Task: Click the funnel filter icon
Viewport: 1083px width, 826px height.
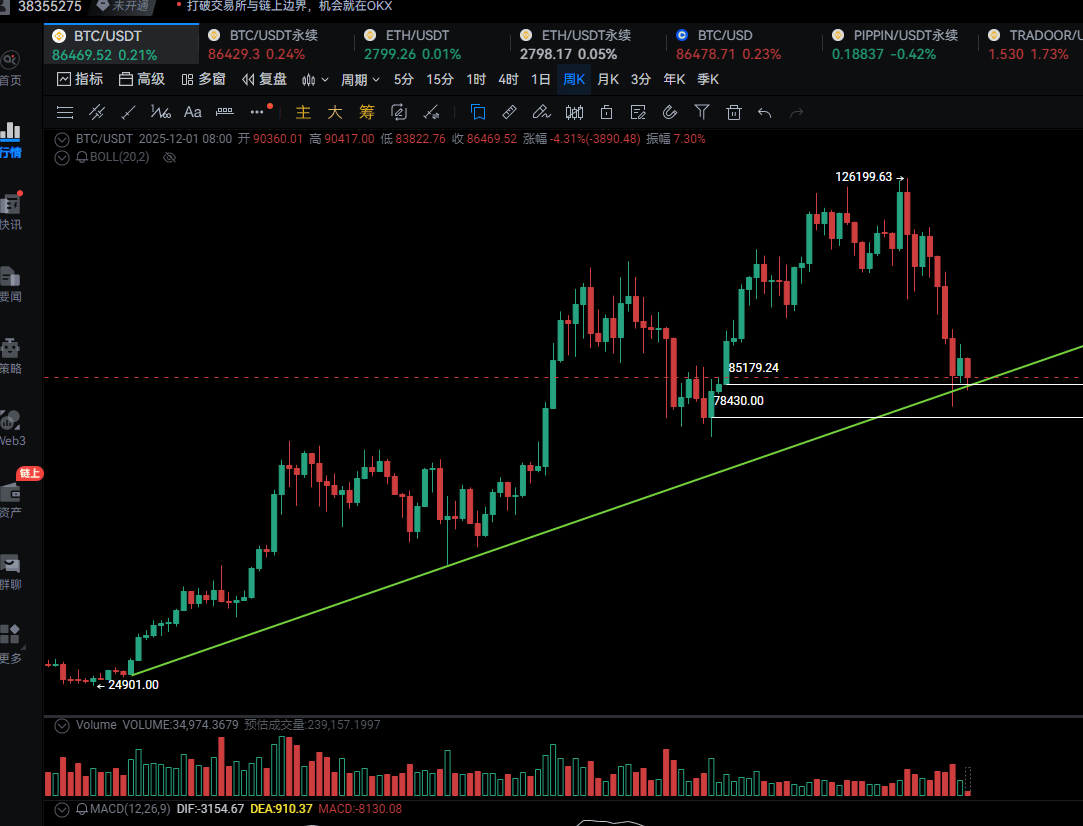Action: (702, 112)
